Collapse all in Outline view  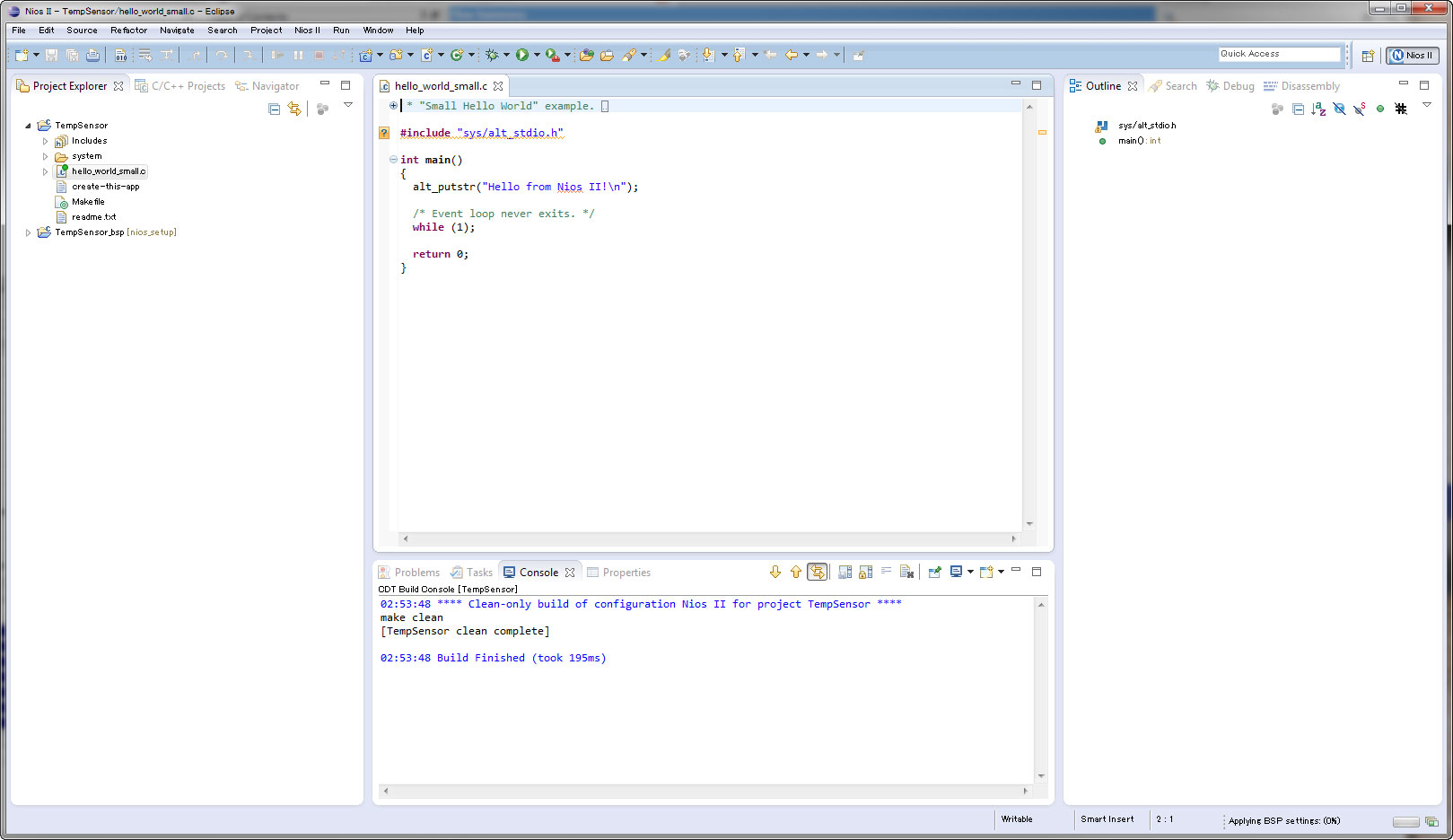click(1298, 109)
